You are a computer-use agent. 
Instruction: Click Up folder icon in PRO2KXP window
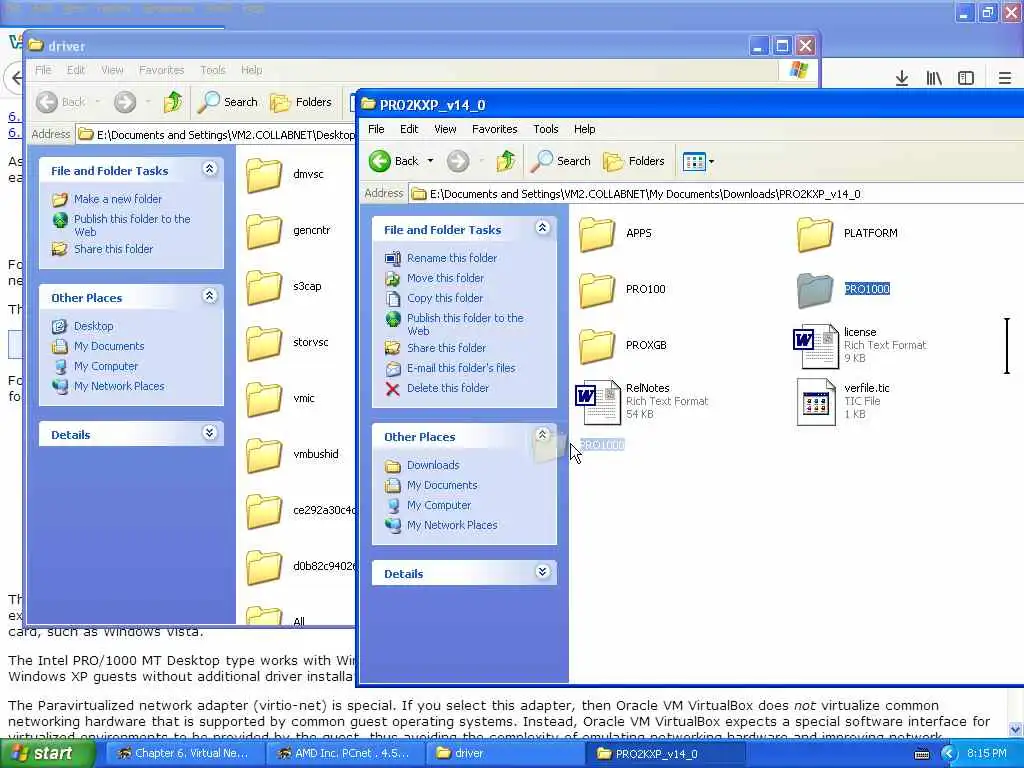tap(505, 161)
